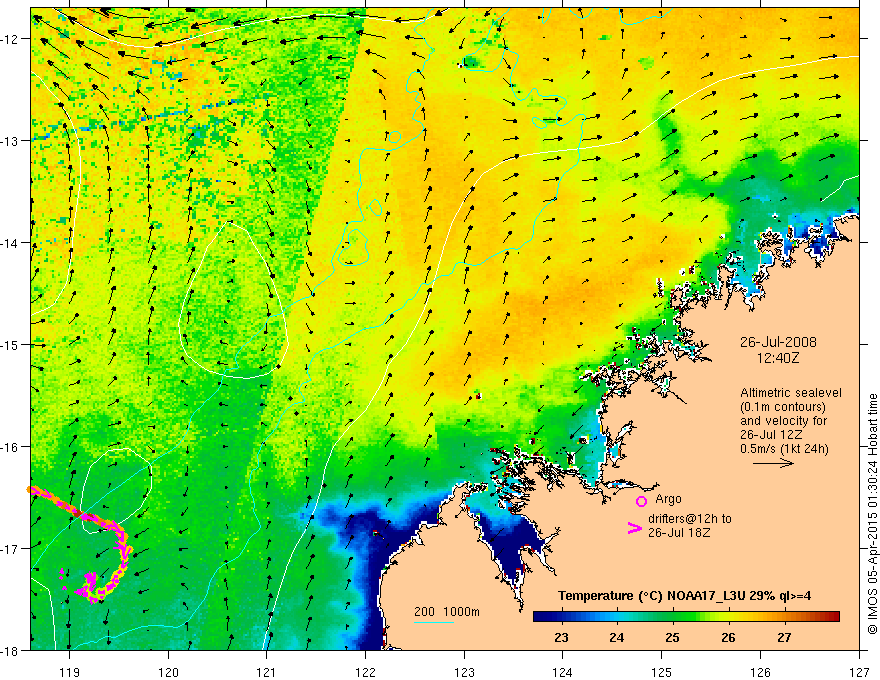
Task: Click latitude axis label -14
Action: (x=11, y=243)
